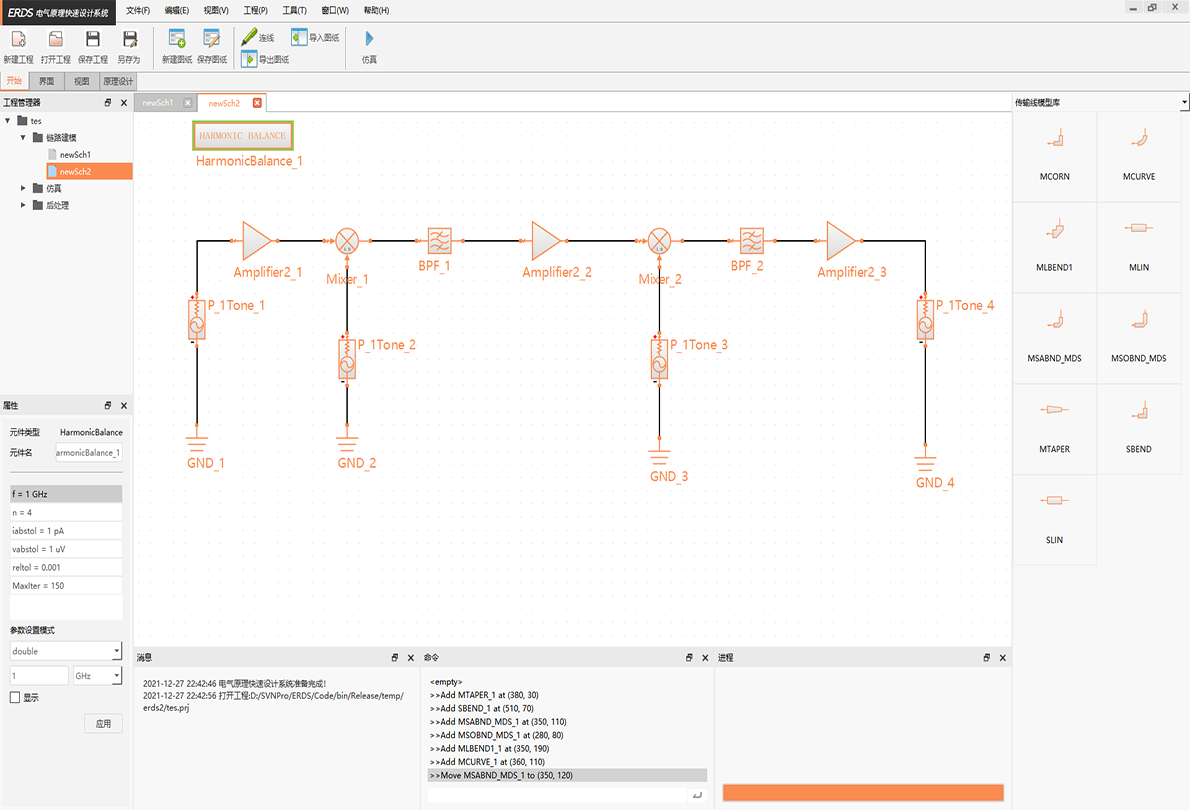The width and height of the screenshot is (1190, 810).
Task: Select the Mixer_1 component on the canvas
Action: pos(346,241)
